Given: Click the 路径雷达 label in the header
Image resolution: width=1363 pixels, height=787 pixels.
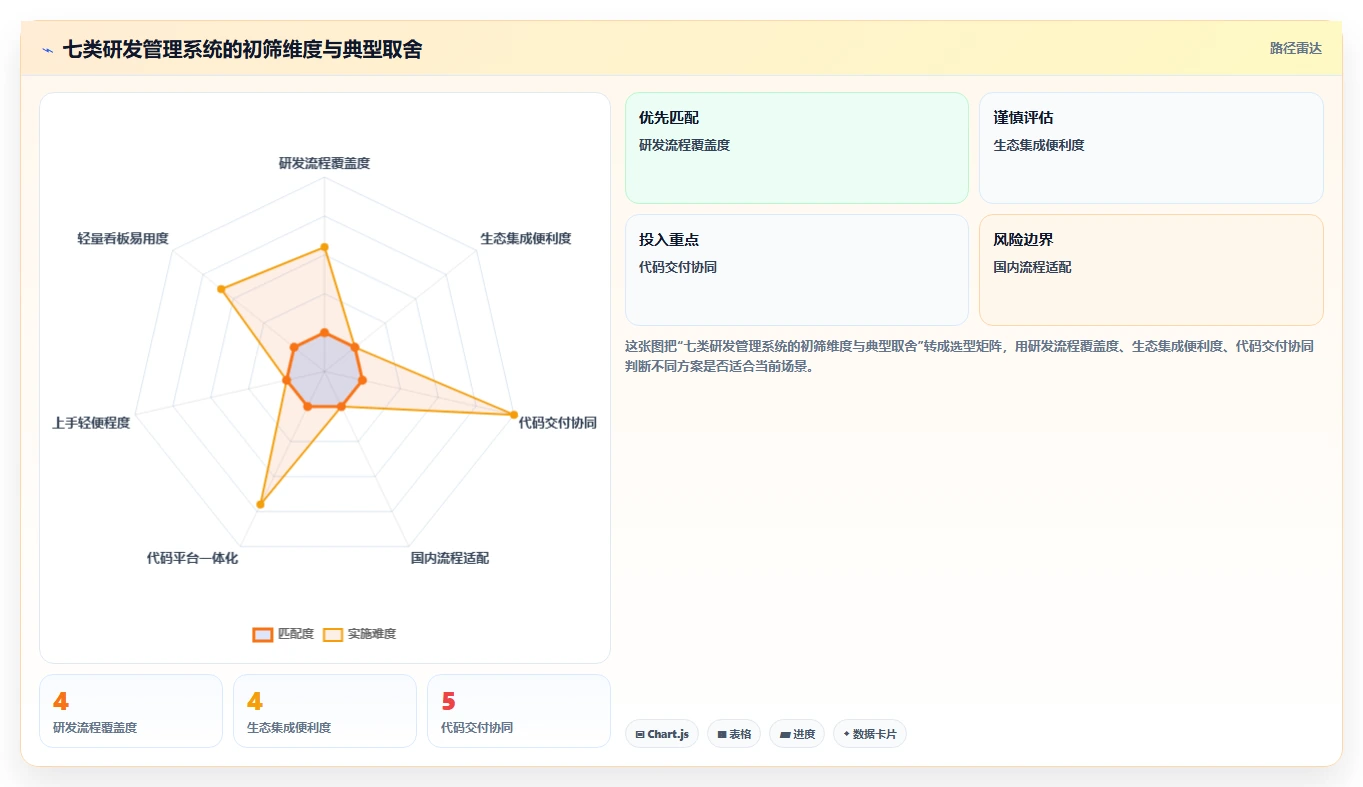Looking at the screenshot, I should click(x=1296, y=48).
